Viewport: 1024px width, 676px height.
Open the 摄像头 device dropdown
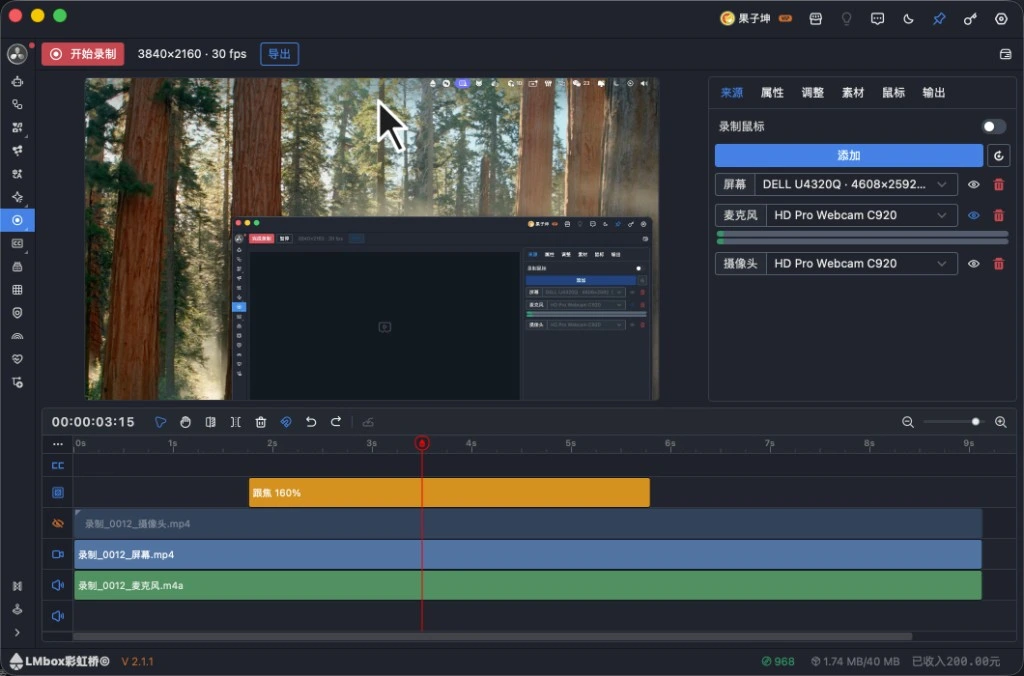coord(861,264)
